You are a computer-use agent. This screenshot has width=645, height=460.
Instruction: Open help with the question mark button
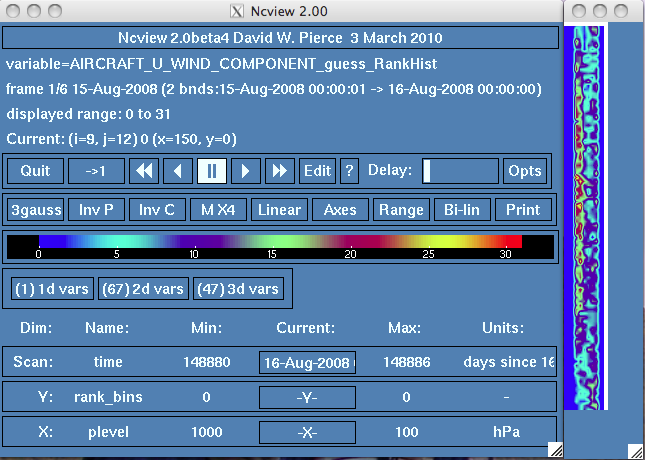[x=349, y=170]
